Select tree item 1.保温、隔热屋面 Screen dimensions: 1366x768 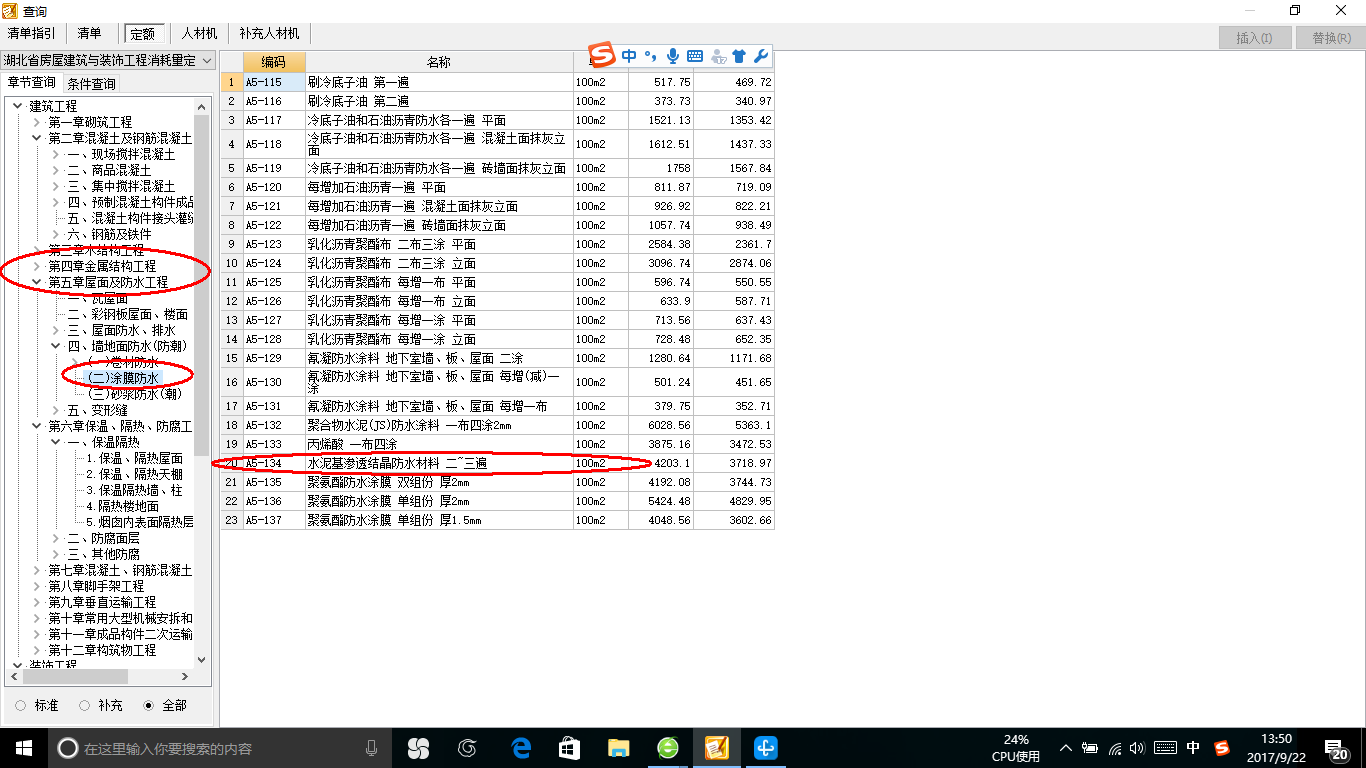click(x=134, y=458)
